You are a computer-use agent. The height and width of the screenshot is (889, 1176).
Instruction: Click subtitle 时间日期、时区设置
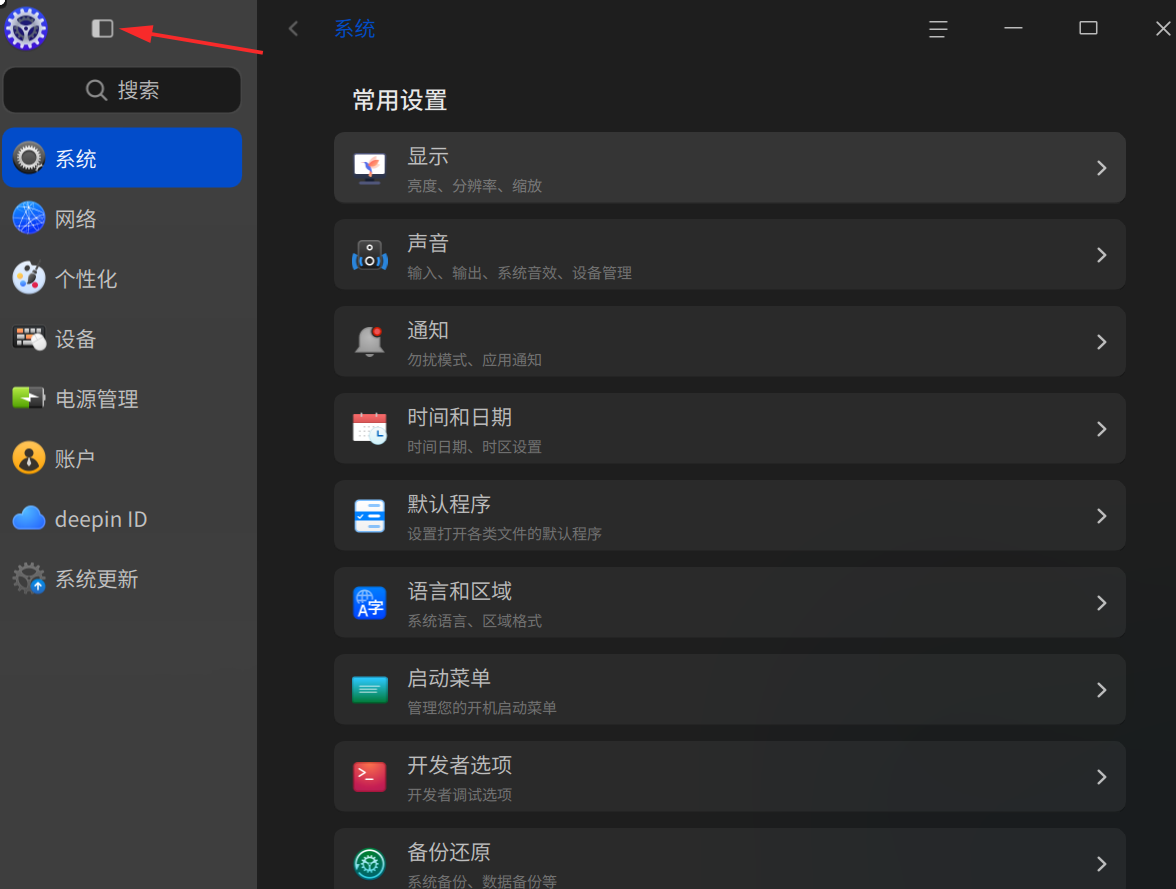click(474, 447)
